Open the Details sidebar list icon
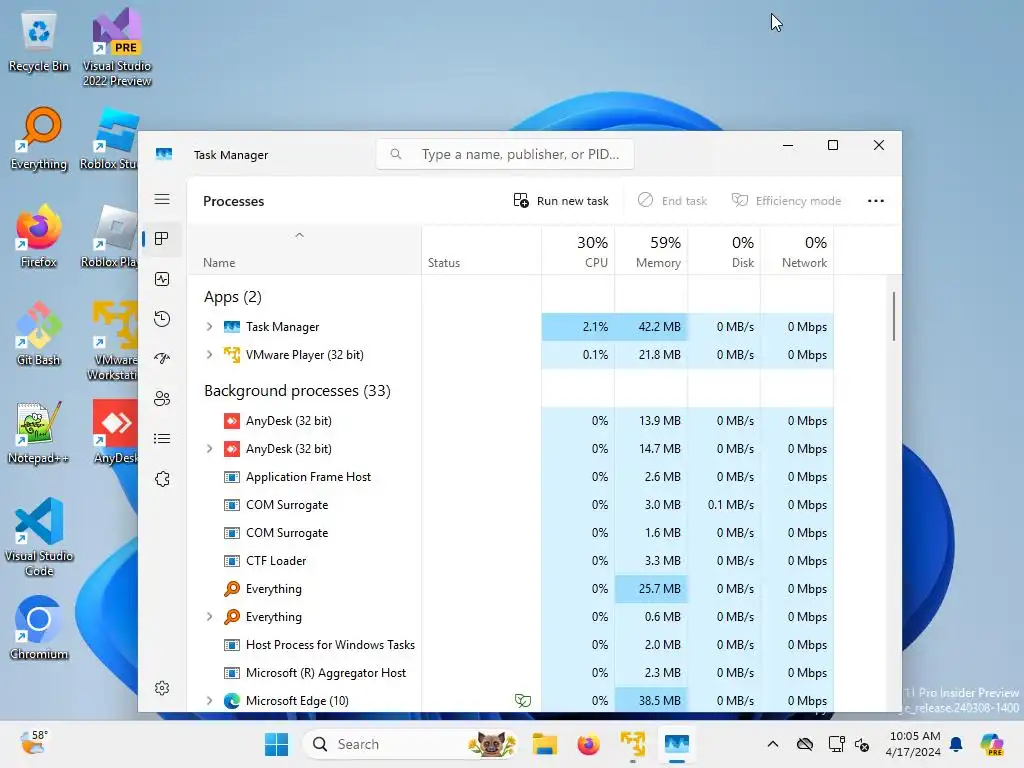 (162, 439)
